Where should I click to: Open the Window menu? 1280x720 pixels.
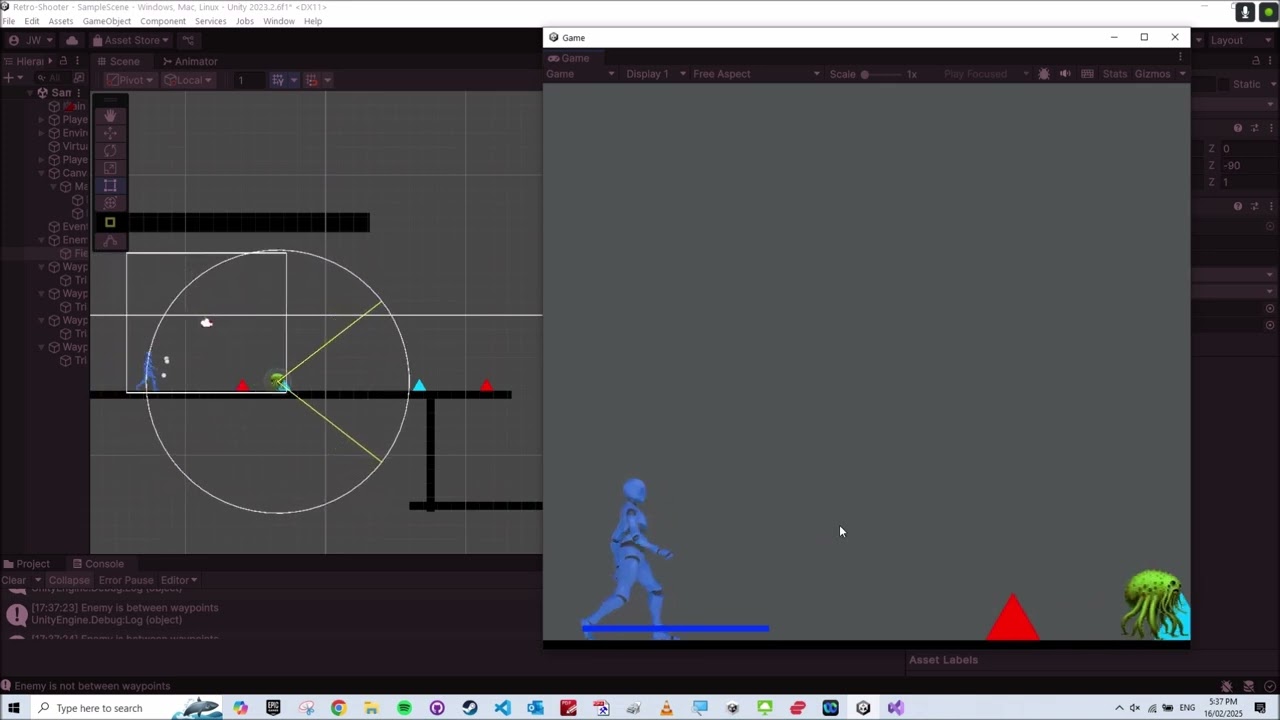pyautogui.click(x=278, y=21)
